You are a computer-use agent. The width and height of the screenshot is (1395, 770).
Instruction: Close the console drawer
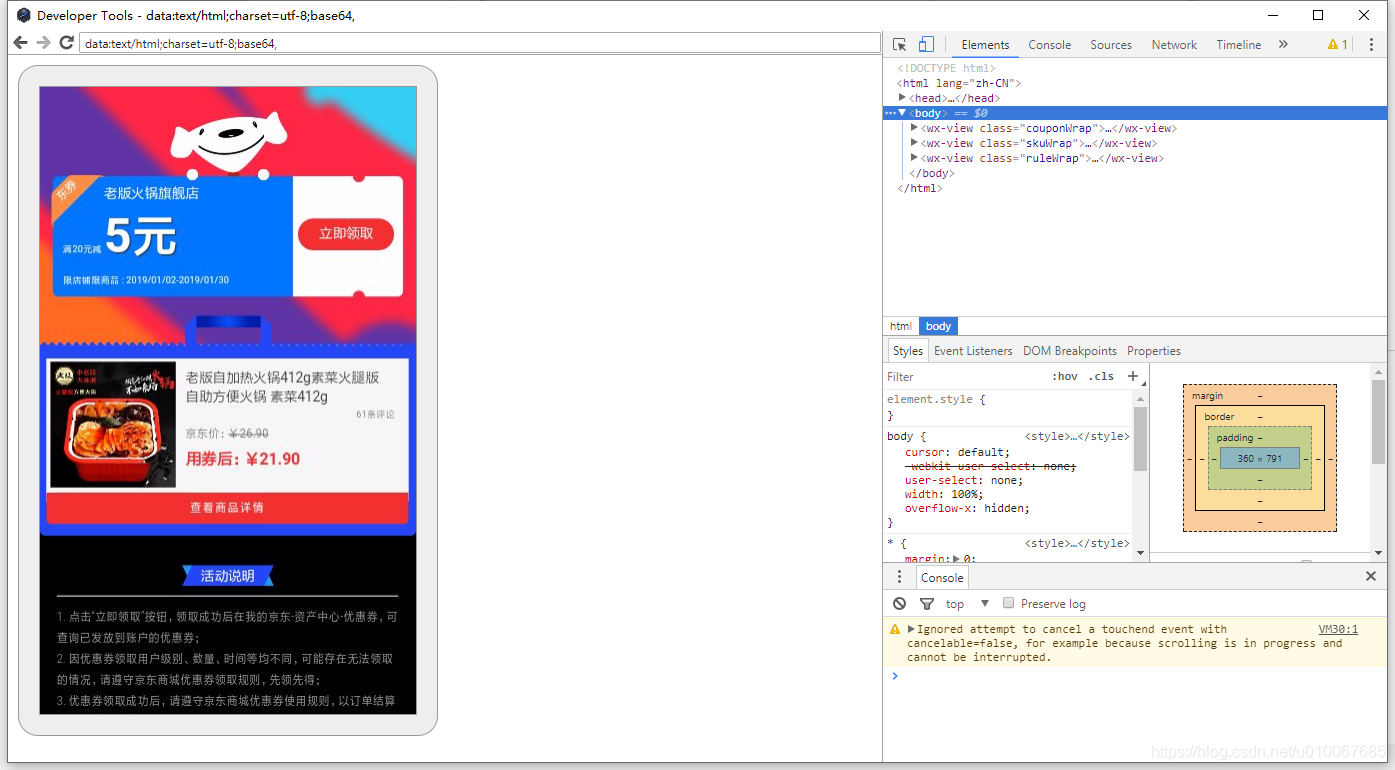point(1371,577)
